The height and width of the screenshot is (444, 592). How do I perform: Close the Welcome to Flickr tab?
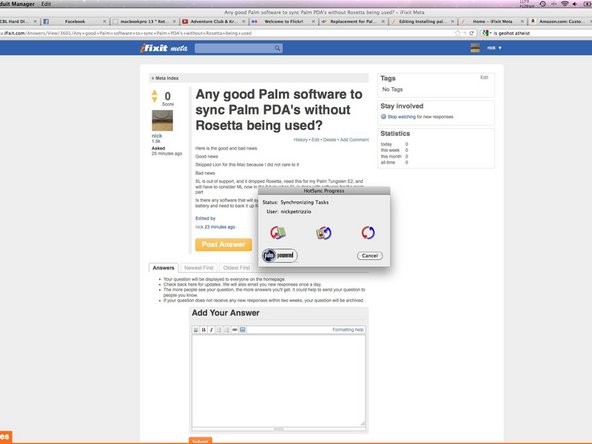coord(313,22)
